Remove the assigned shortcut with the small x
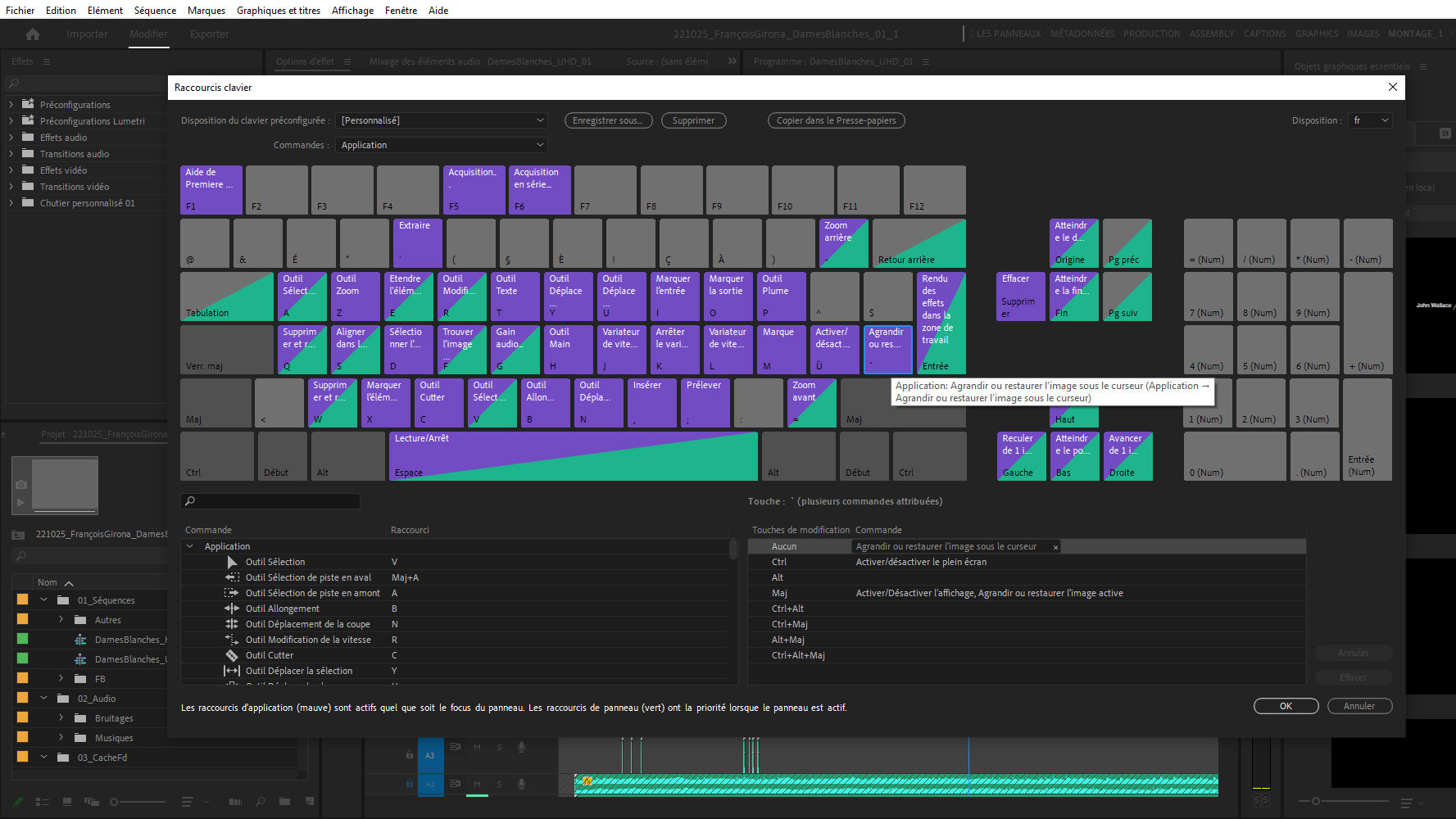The width and height of the screenshot is (1456, 819). point(1055,547)
